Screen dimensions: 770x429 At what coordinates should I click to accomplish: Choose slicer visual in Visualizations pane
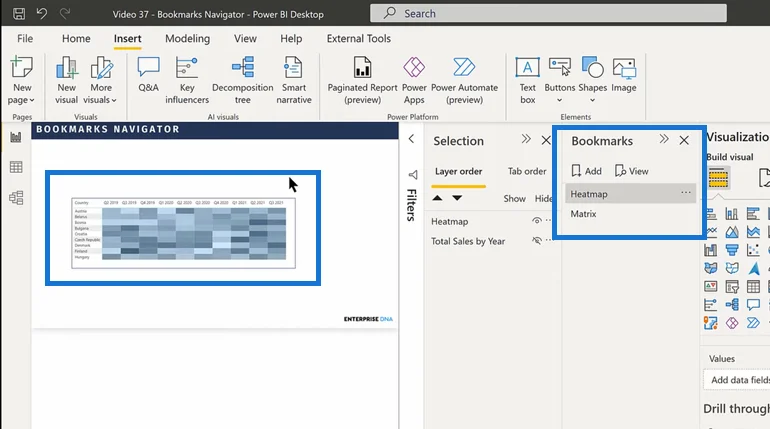pyautogui.click(x=732, y=286)
